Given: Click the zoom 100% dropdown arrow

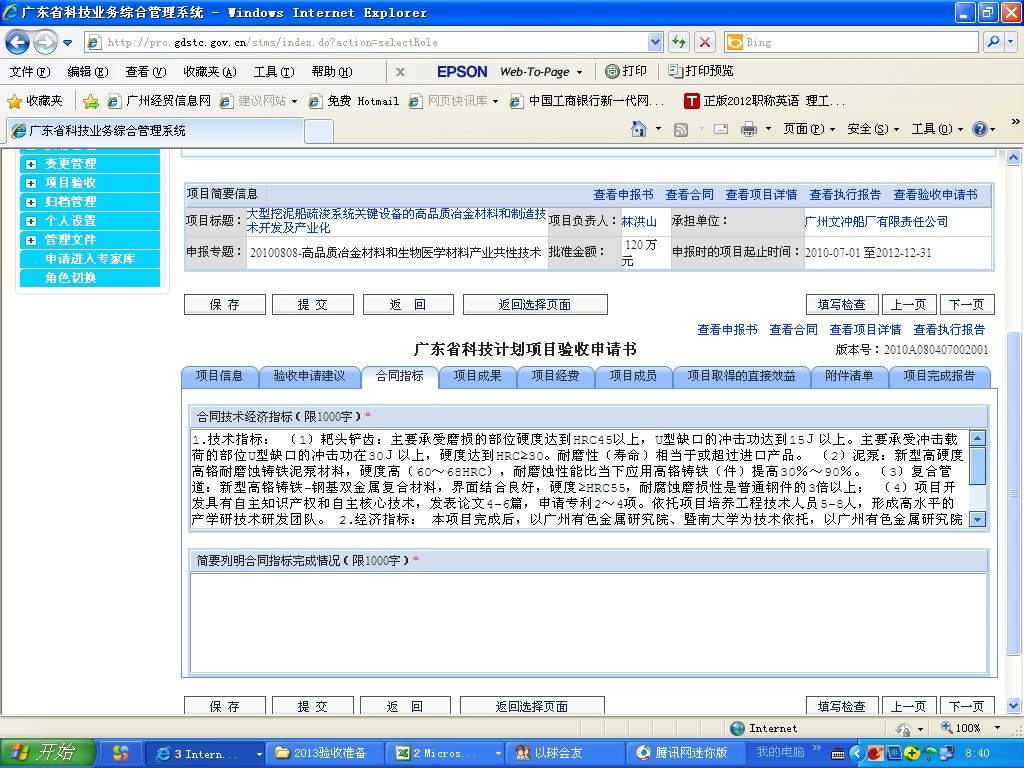Looking at the screenshot, I should pos(997,728).
